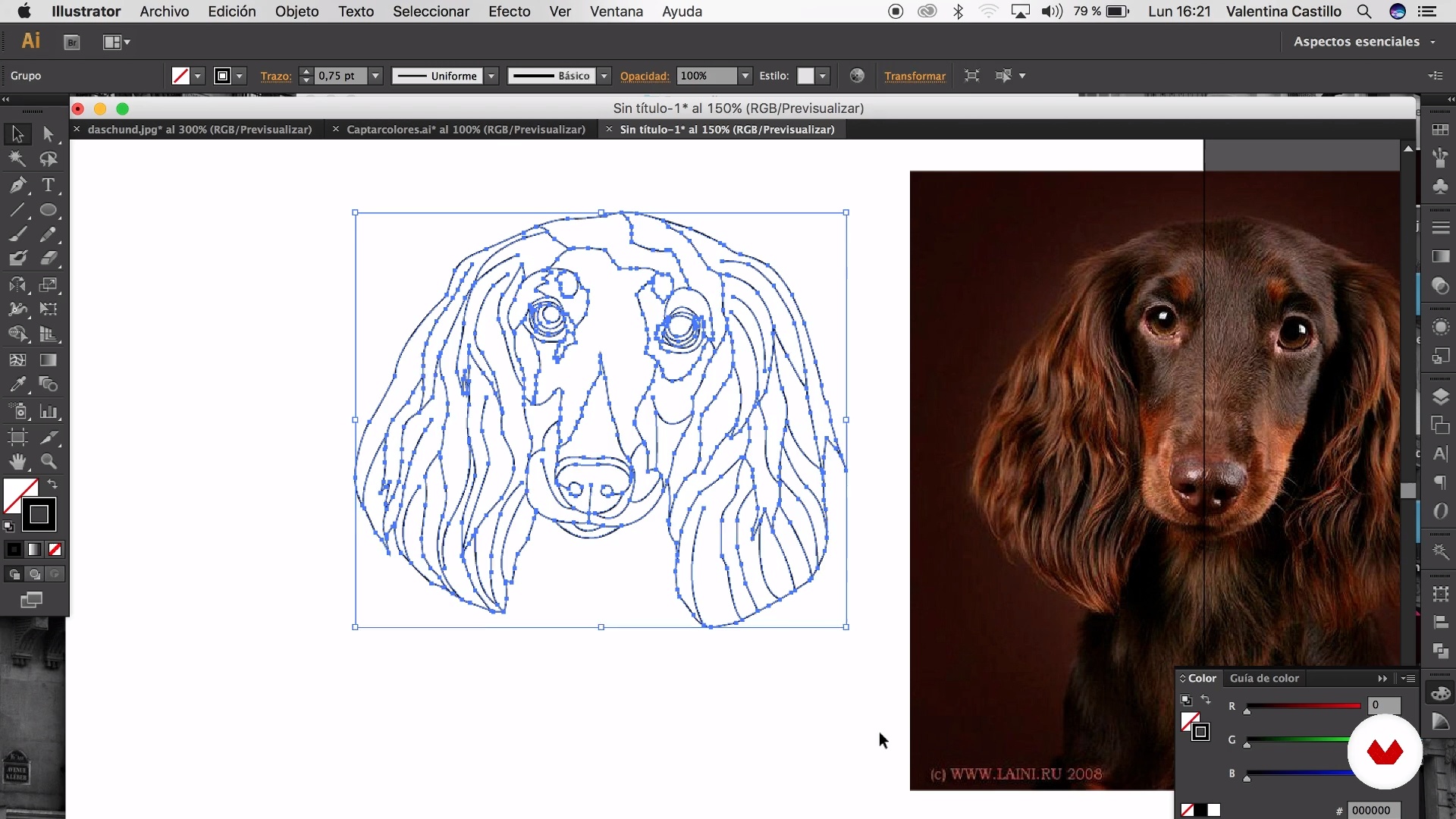Image resolution: width=1456 pixels, height=819 pixels.
Task: Open the Archivo menu
Action: 164,11
